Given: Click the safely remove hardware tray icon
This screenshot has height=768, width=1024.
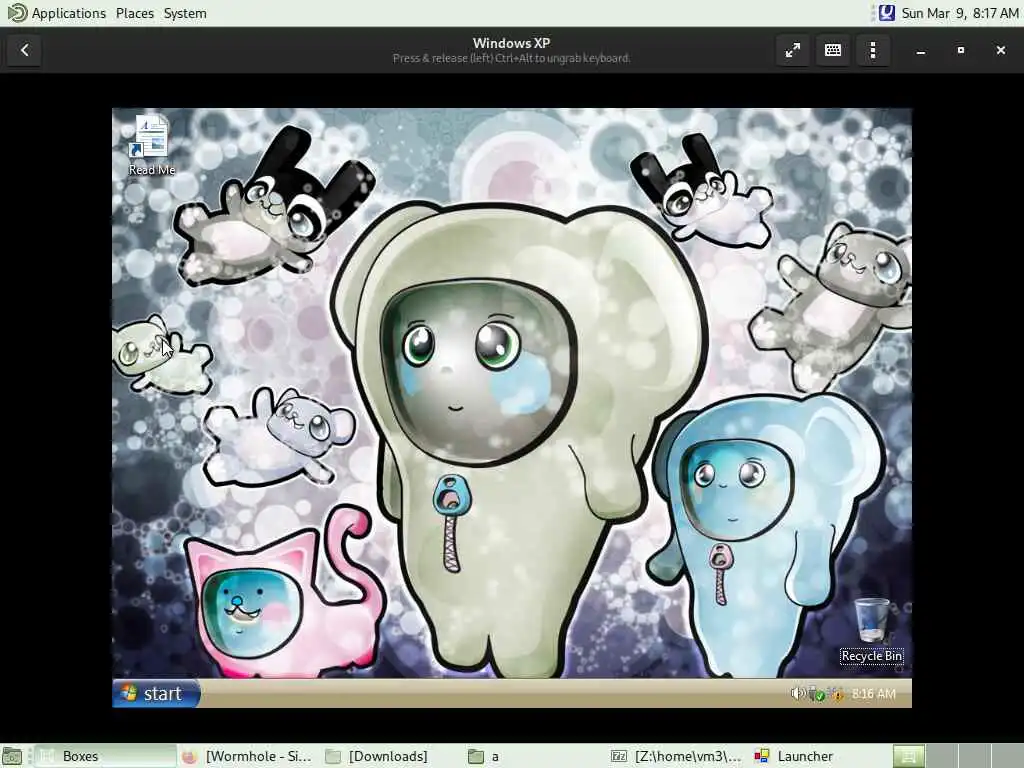Looking at the screenshot, I should click(816, 694).
